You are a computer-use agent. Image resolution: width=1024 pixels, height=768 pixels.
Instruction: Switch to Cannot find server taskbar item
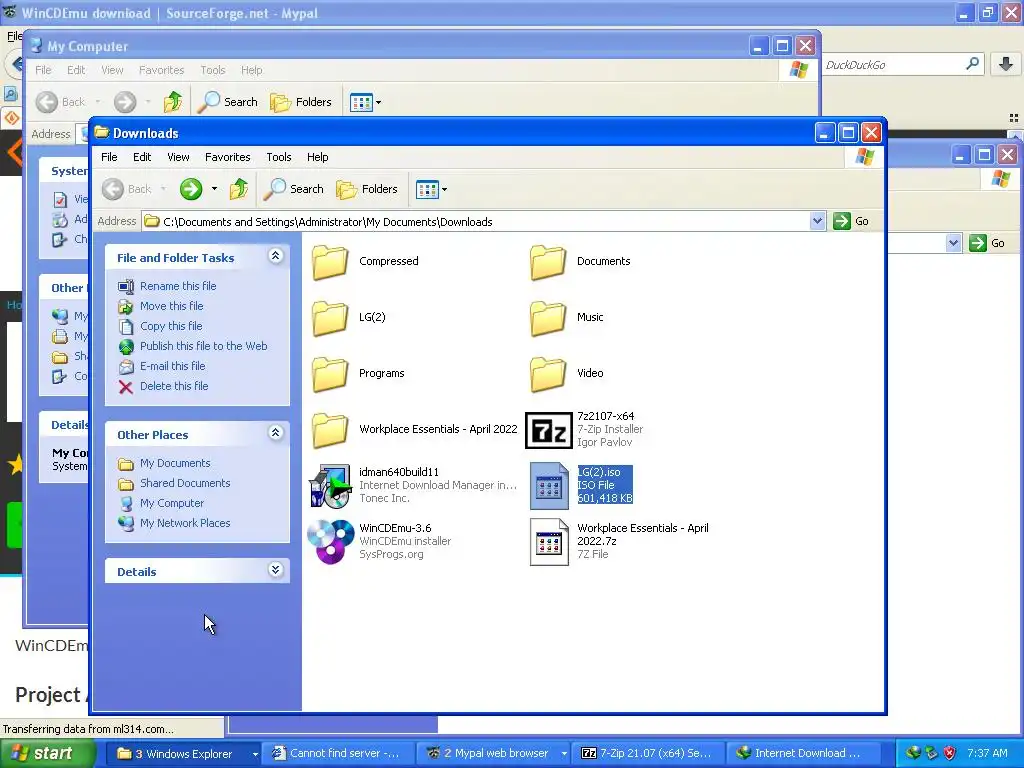point(339,754)
